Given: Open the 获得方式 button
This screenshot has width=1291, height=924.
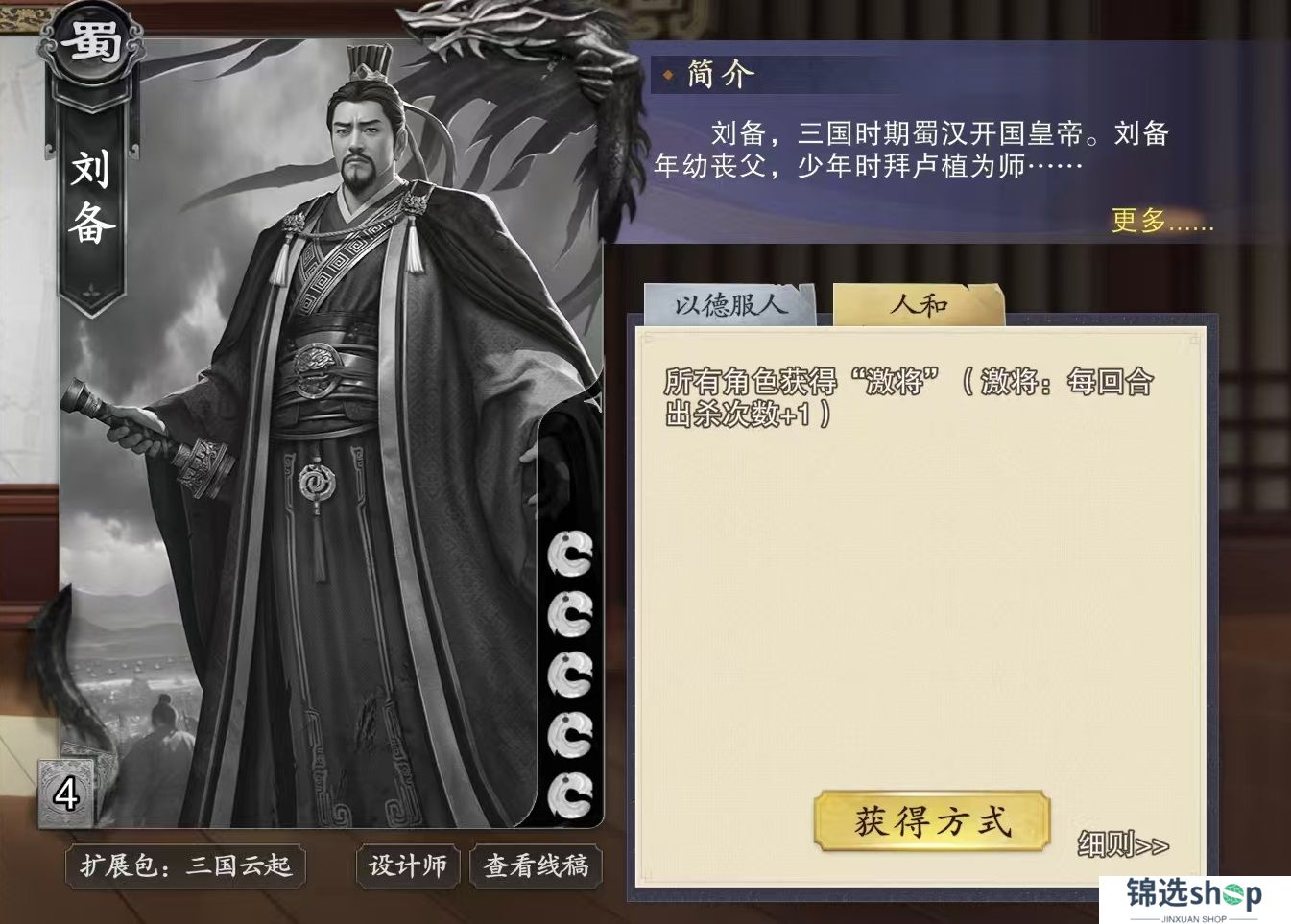Looking at the screenshot, I should (932, 821).
